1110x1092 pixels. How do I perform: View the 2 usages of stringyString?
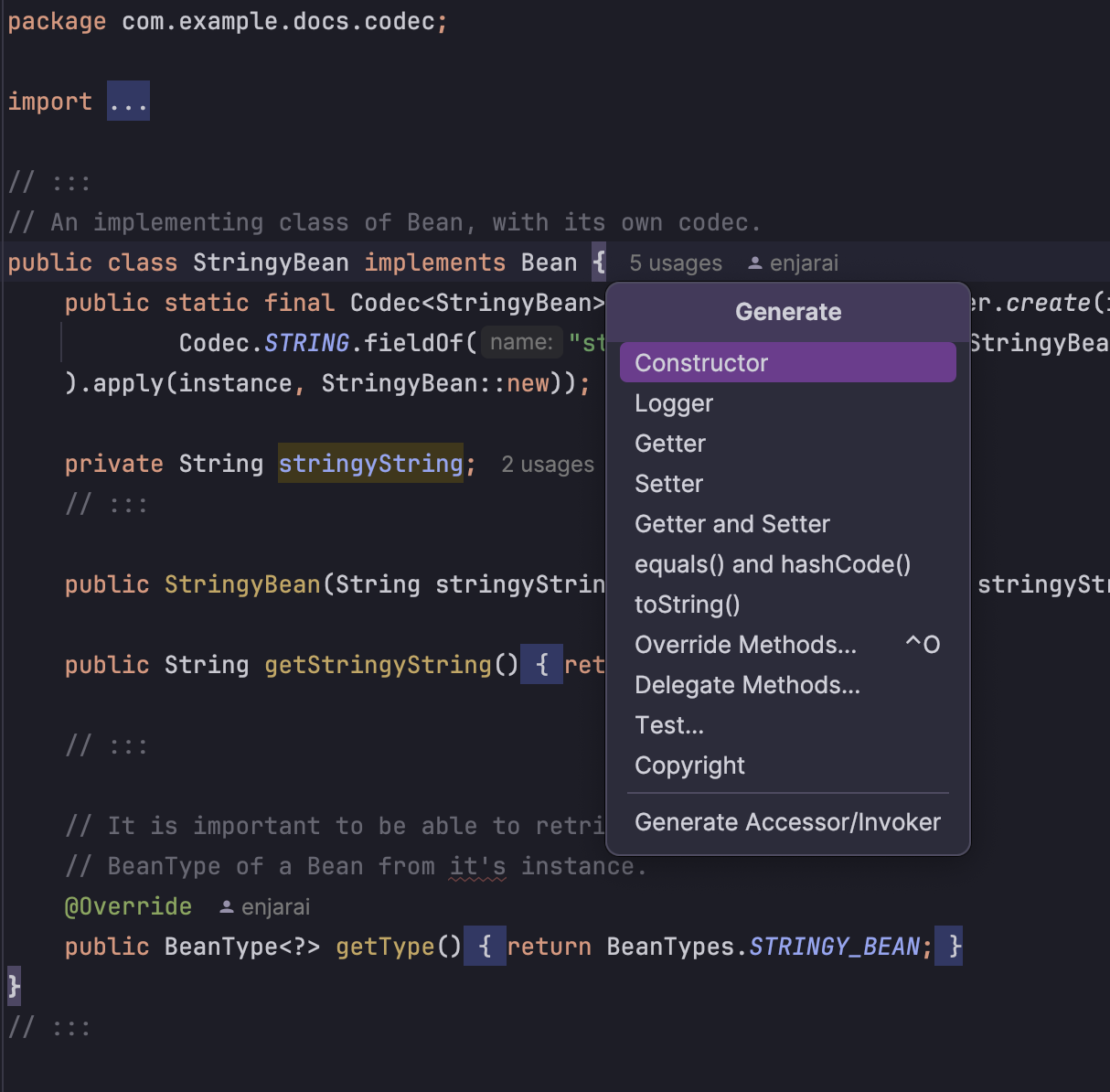point(548,464)
